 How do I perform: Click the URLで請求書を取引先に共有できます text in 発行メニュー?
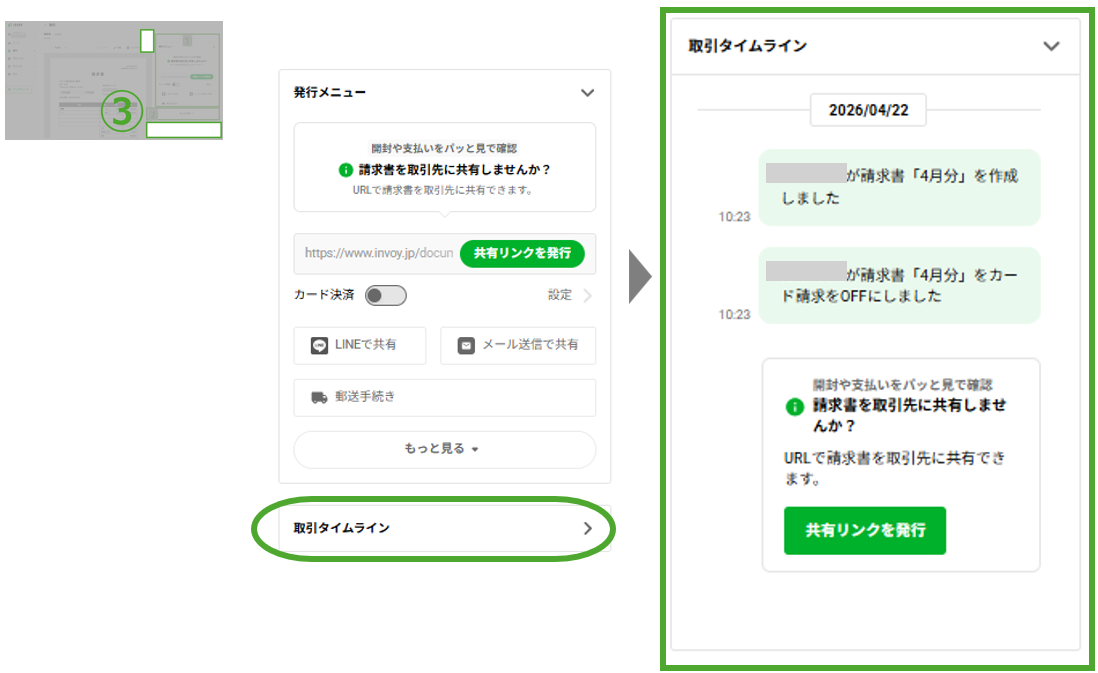click(443, 190)
